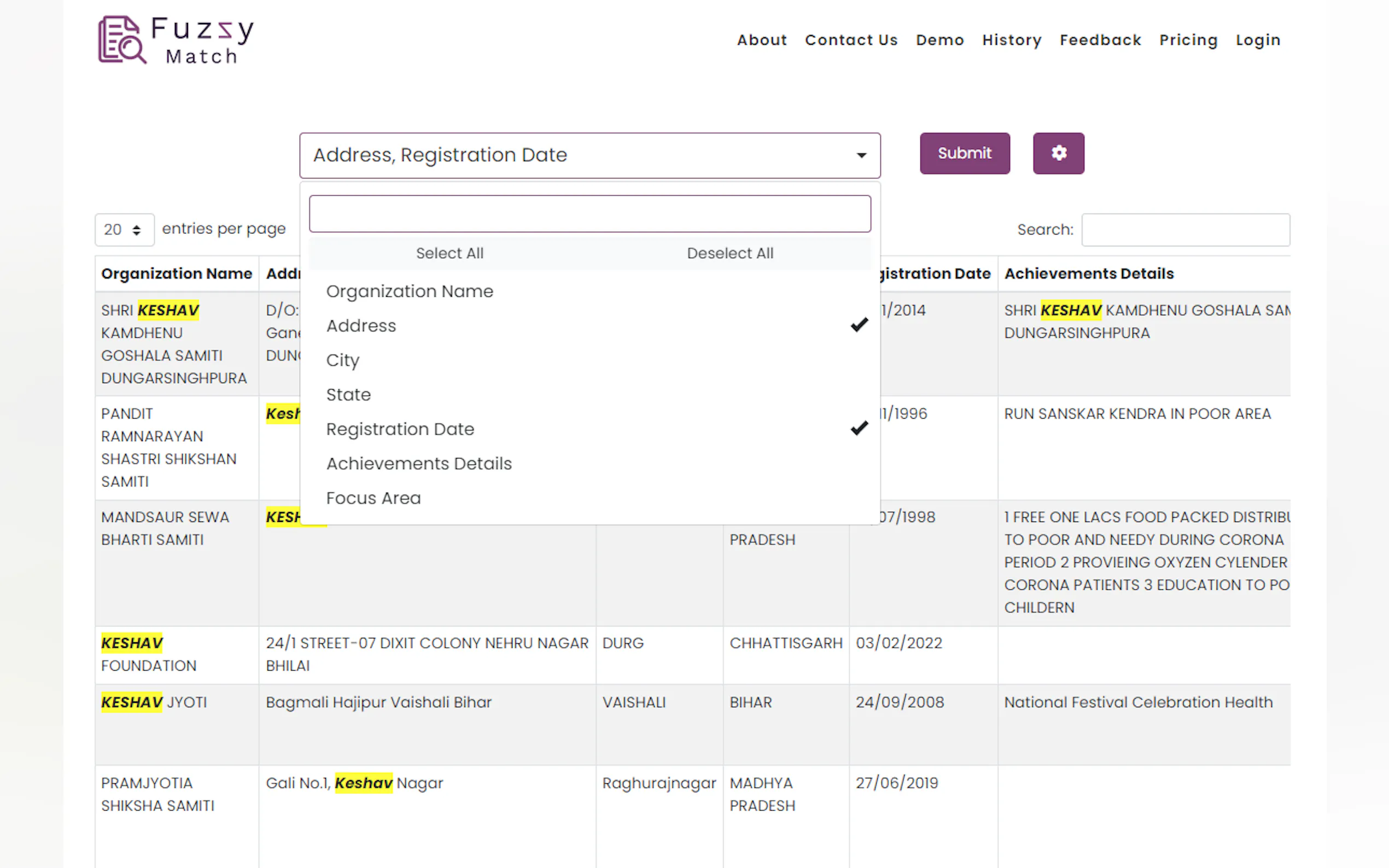Click Select All in the dropdown
The height and width of the screenshot is (868, 1389).
(x=449, y=253)
